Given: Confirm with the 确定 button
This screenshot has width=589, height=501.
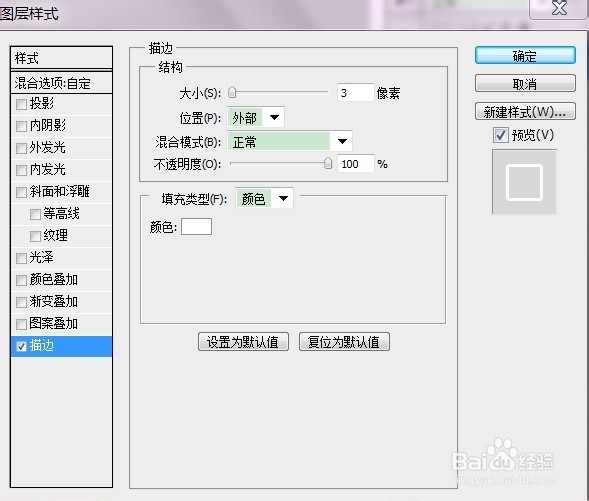Looking at the screenshot, I should pyautogui.click(x=525, y=56).
